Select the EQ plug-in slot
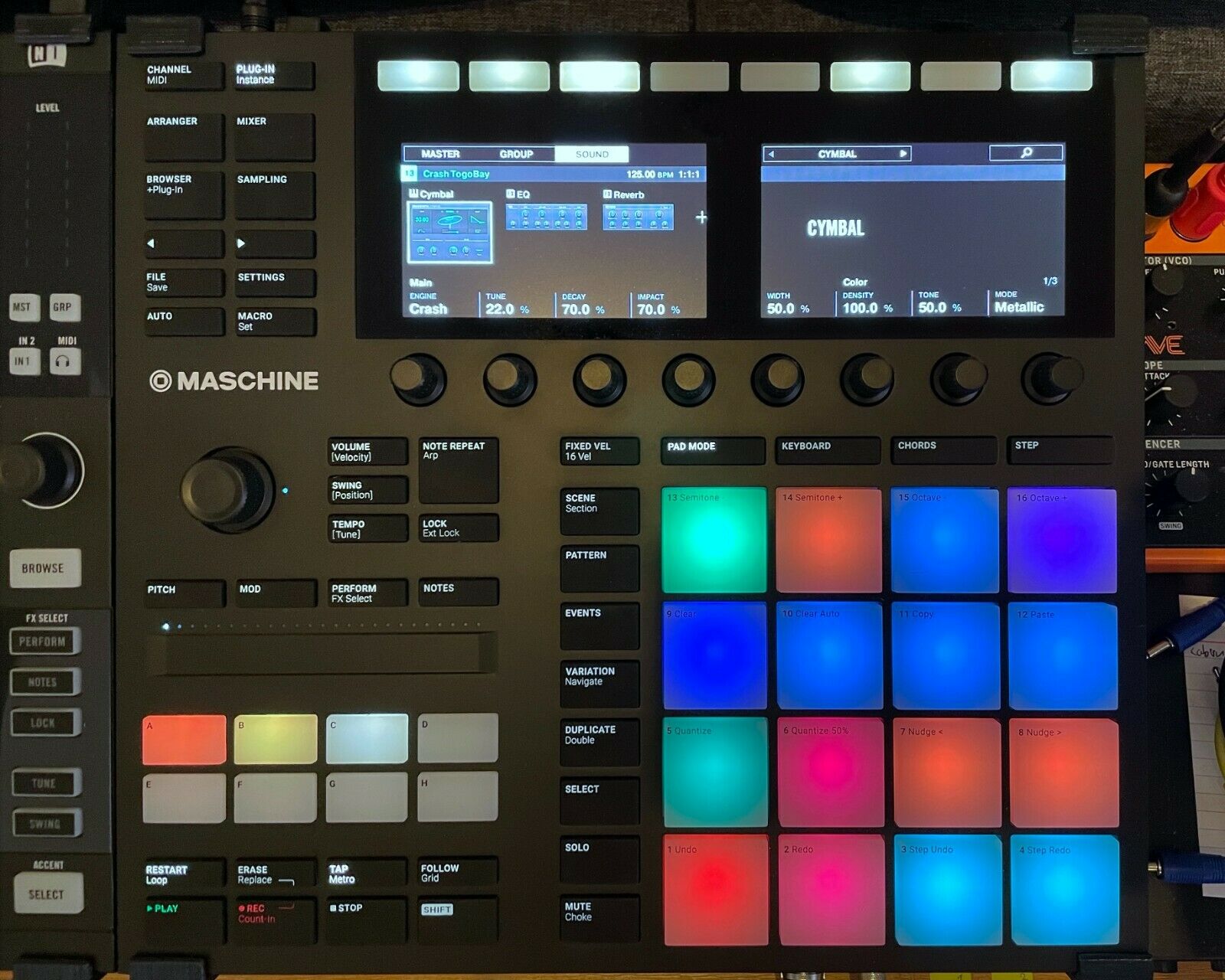 point(546,216)
